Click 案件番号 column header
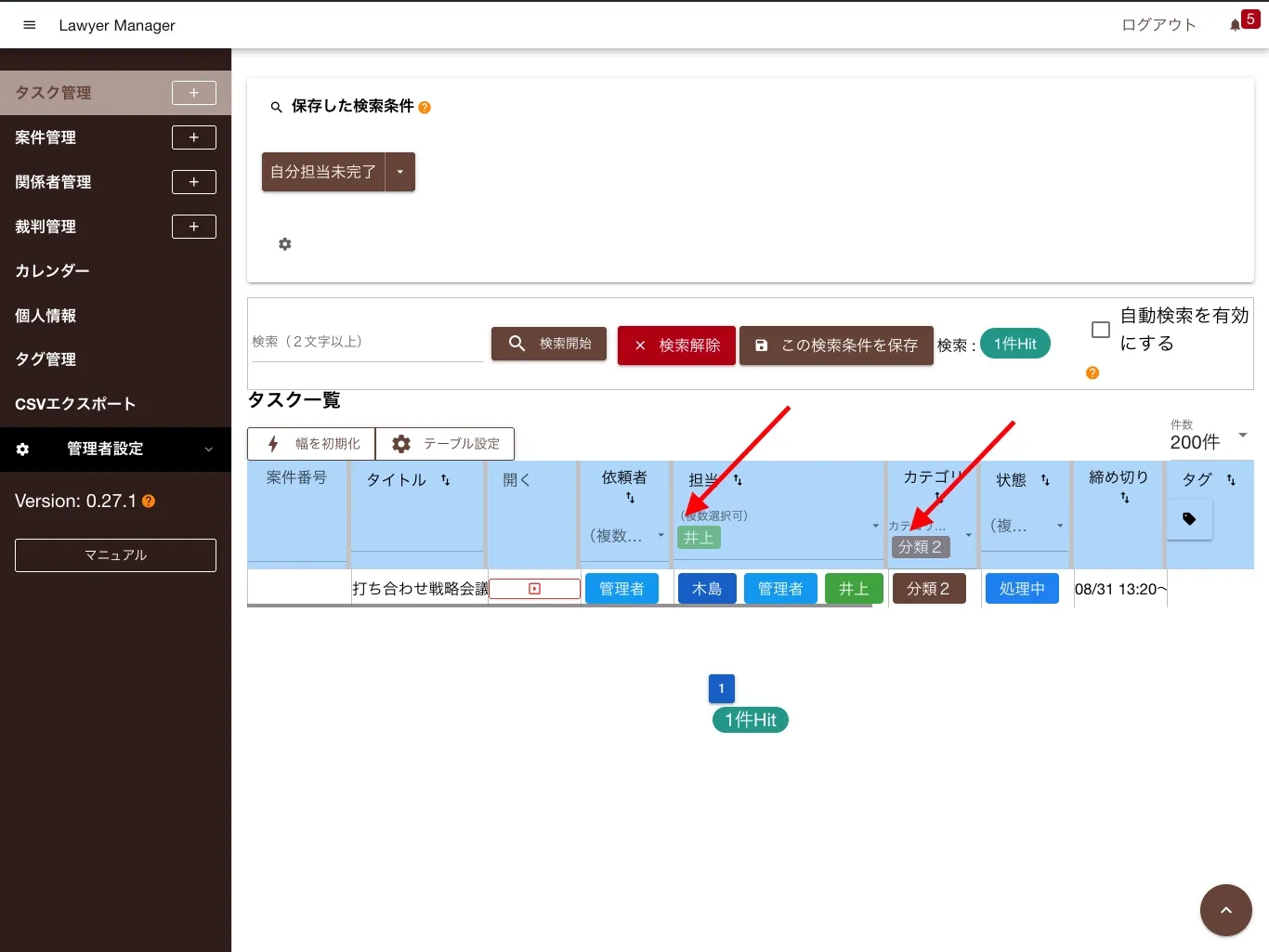 tap(296, 477)
